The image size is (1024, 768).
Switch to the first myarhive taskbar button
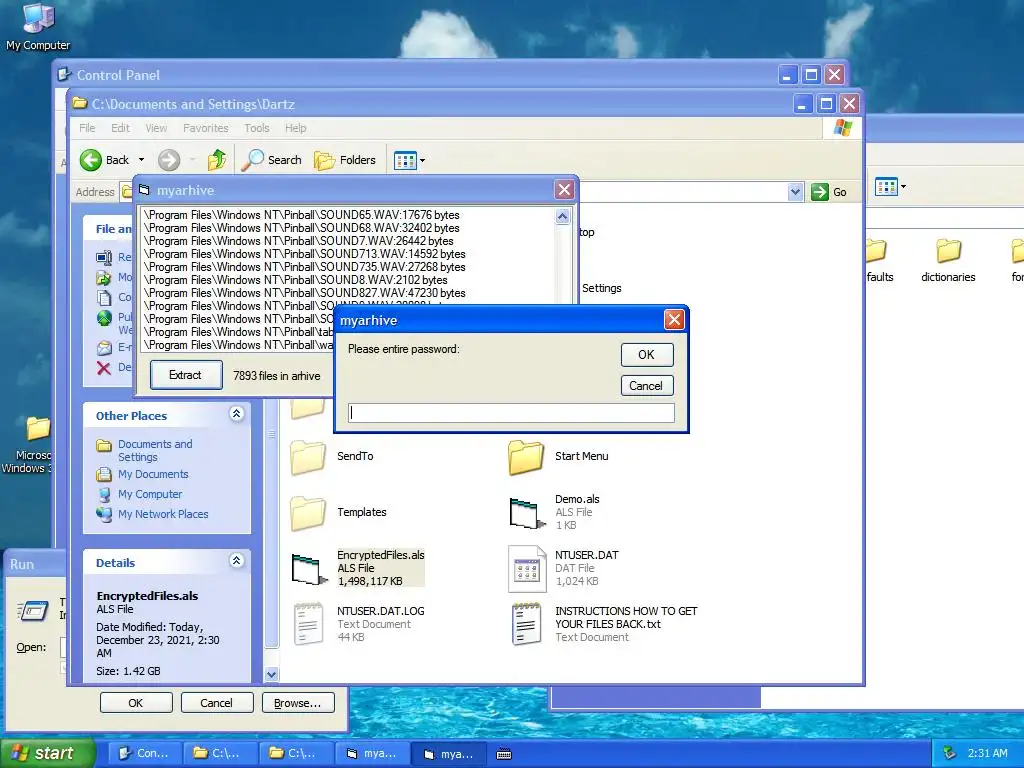coord(372,753)
